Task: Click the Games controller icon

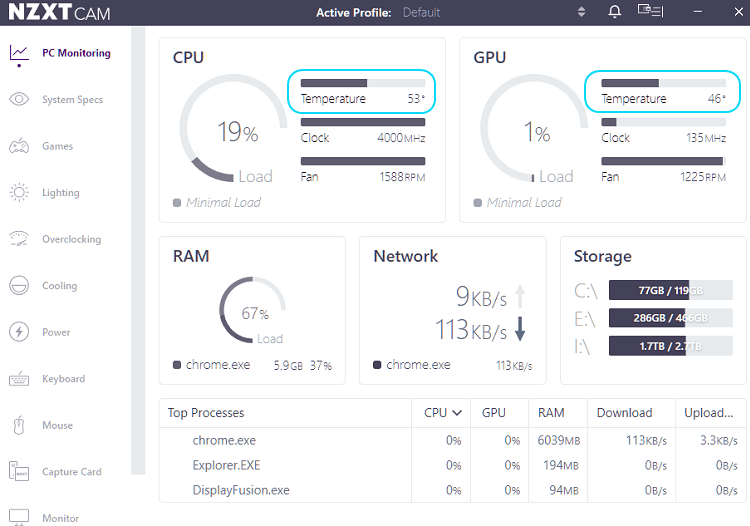Action: tap(19, 146)
